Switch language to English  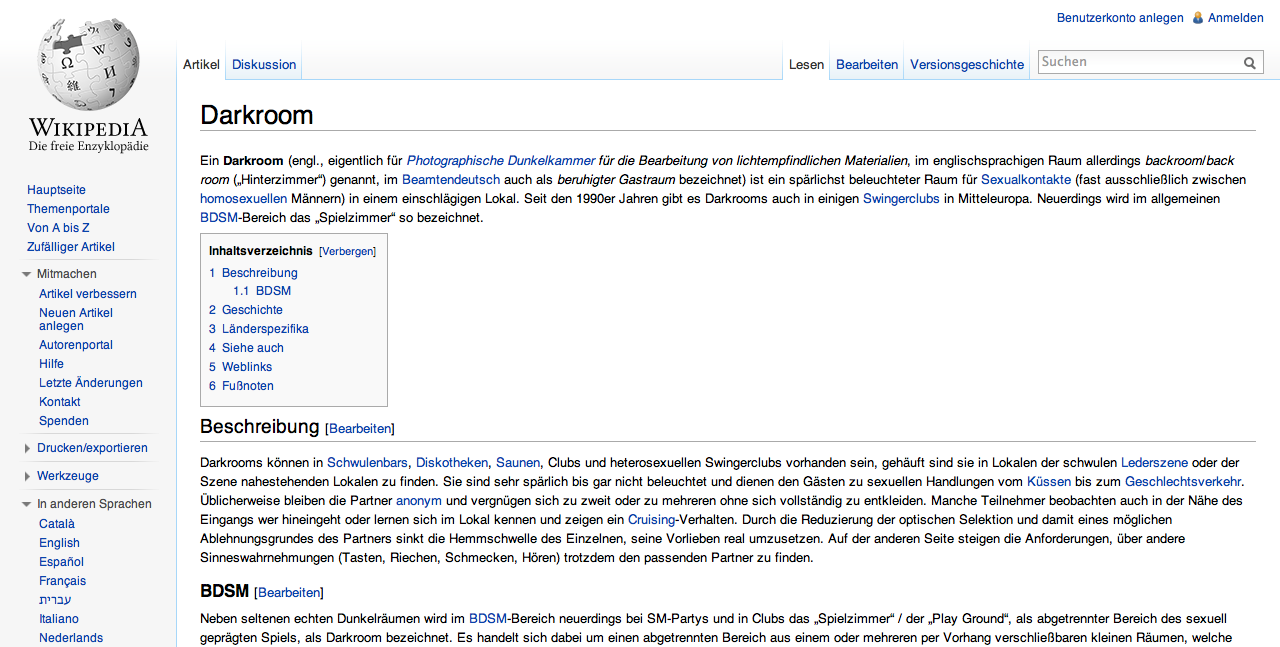coord(59,543)
